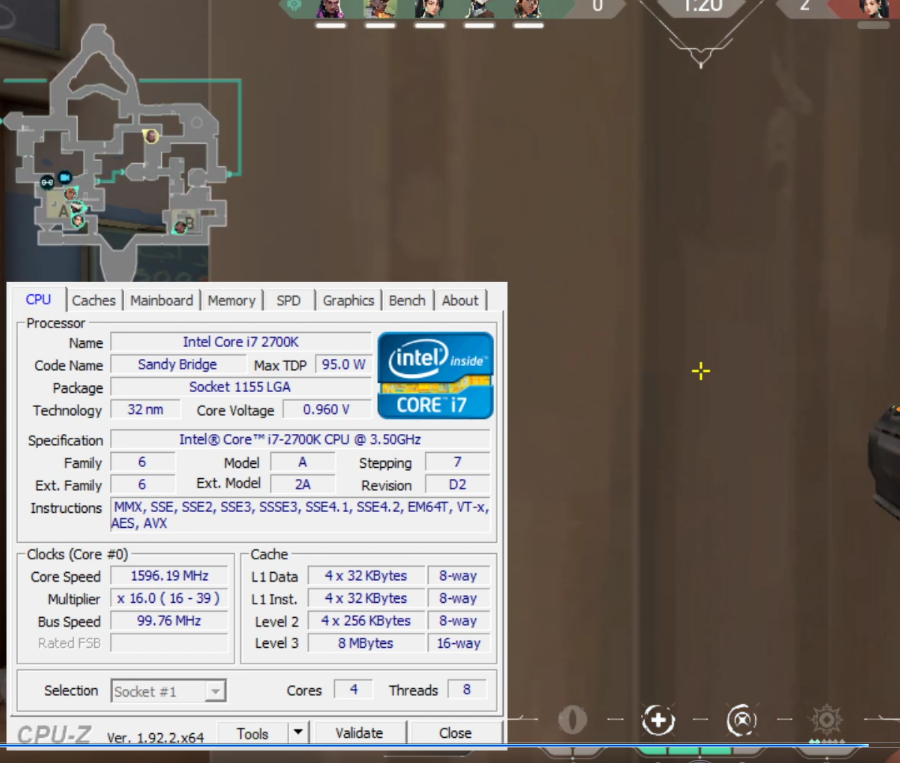Click the Level 2 cache 4 x 256 KBytes value
The width and height of the screenshot is (900, 763).
[366, 621]
